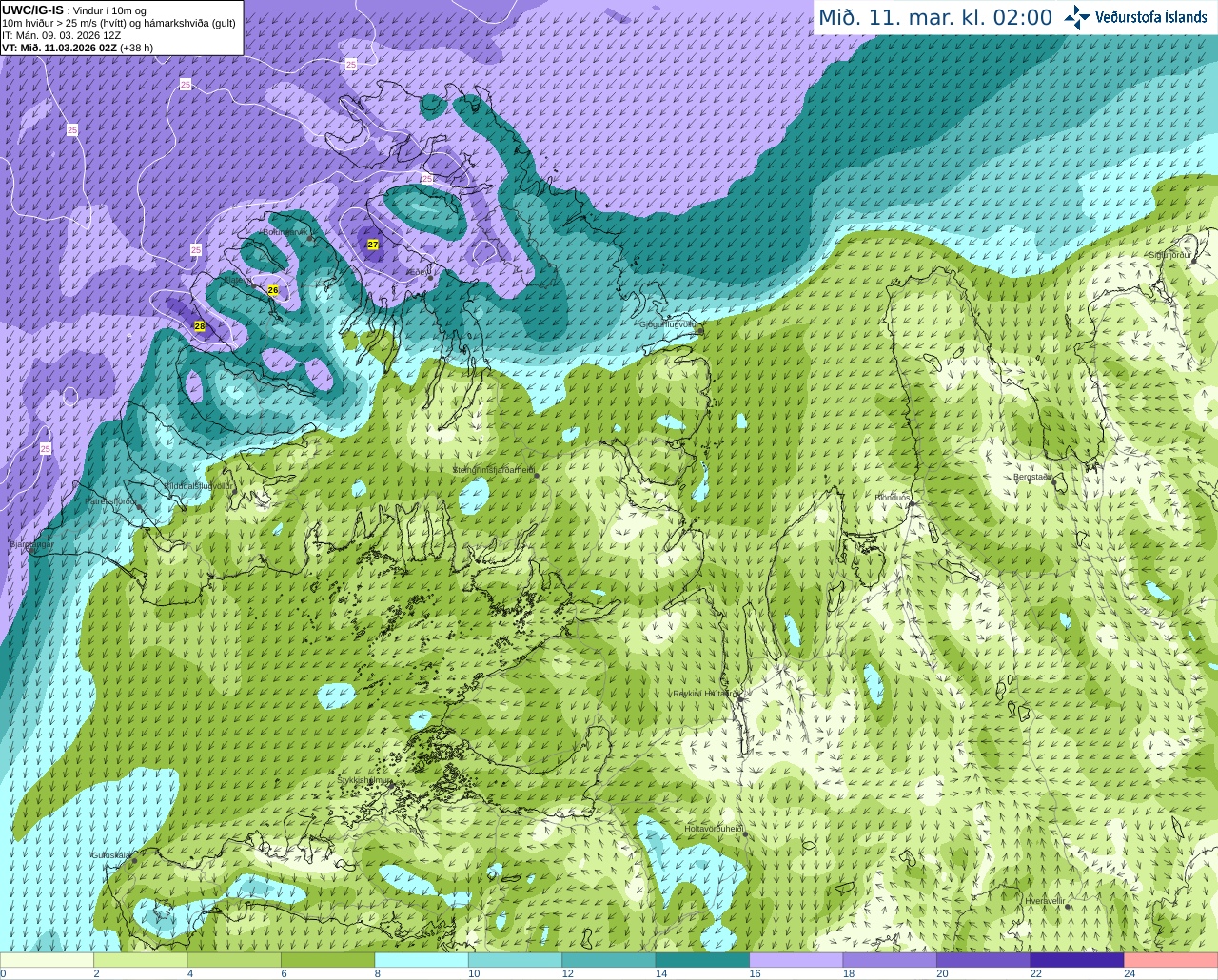Click the Stykkishólmur place label
The image size is (1218, 980).
pos(364,780)
